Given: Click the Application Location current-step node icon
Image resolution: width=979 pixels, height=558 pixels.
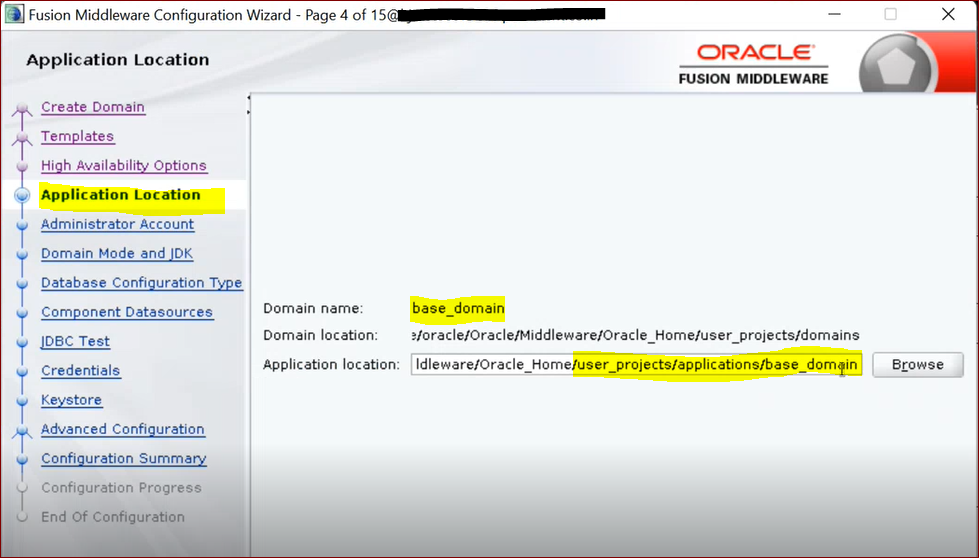Looking at the screenshot, I should (x=22, y=195).
